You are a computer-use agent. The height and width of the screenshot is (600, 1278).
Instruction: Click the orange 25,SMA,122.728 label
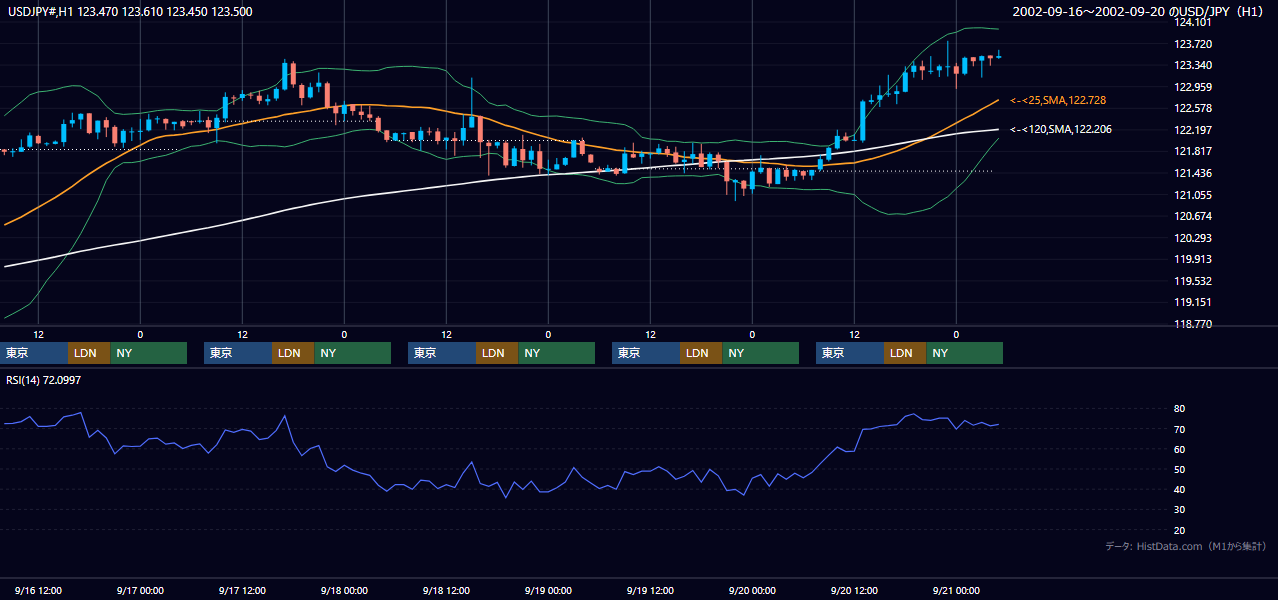click(x=1058, y=100)
